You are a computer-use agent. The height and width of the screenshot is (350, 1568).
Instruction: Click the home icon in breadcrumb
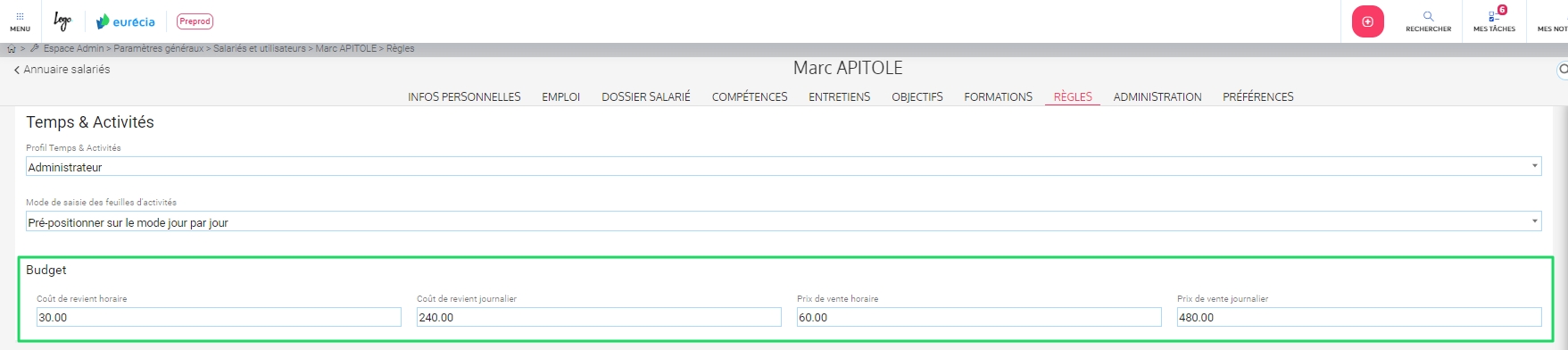[x=12, y=49]
